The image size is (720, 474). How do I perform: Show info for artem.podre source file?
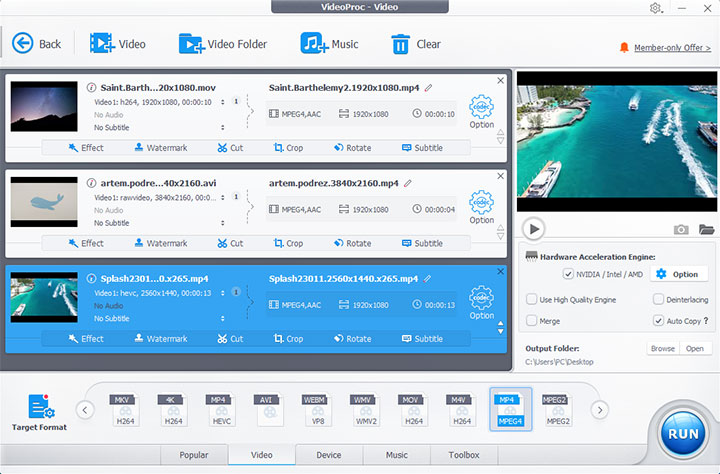[x=91, y=183]
